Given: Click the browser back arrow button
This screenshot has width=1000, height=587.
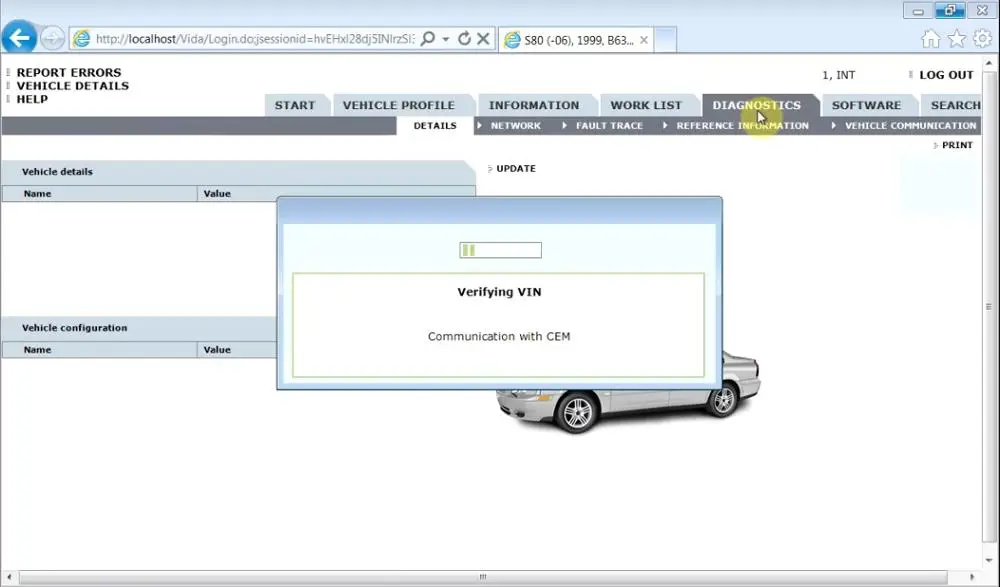Looking at the screenshot, I should tap(19, 38).
